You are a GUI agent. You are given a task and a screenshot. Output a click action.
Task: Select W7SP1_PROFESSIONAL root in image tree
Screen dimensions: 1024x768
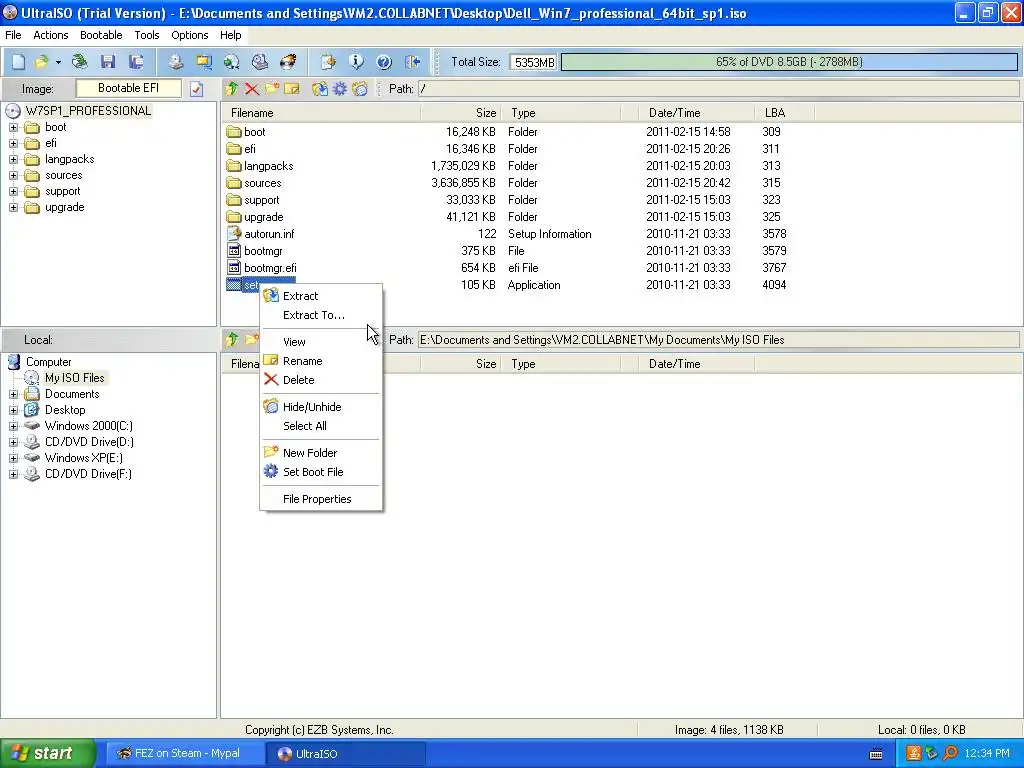tap(88, 110)
